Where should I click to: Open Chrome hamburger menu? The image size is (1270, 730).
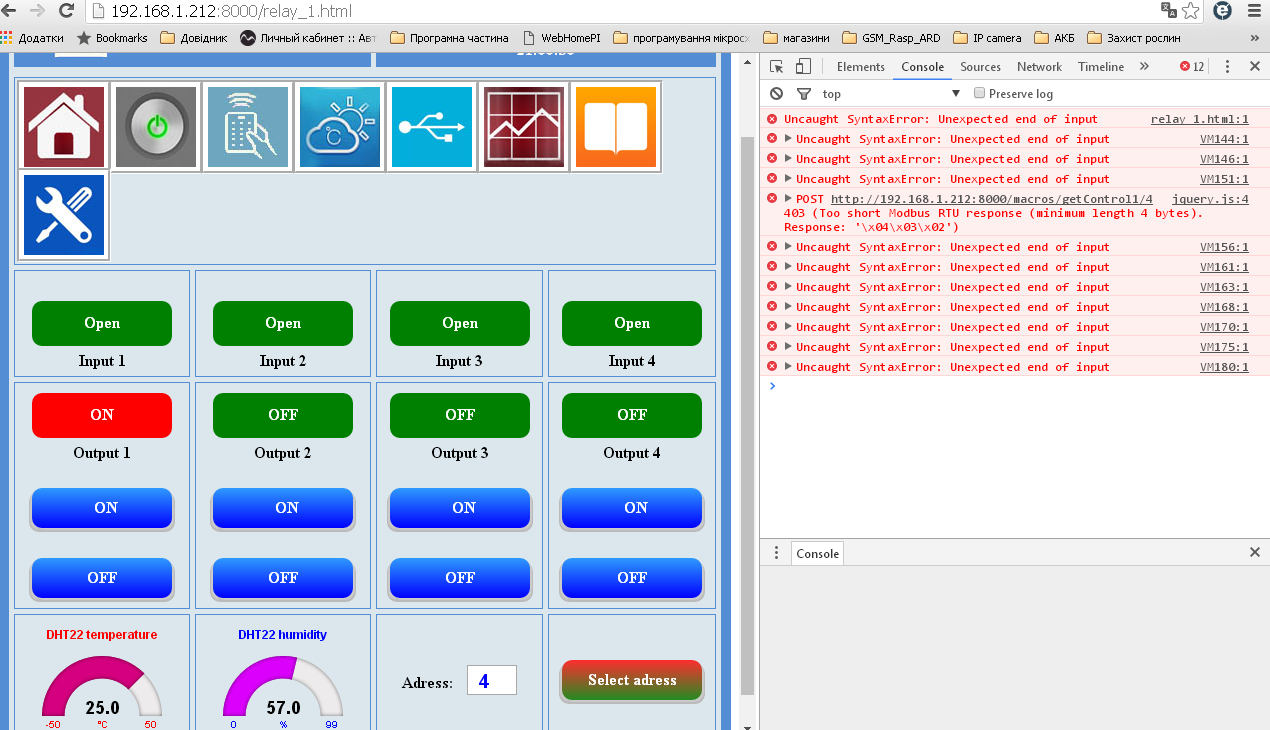click(x=1254, y=11)
